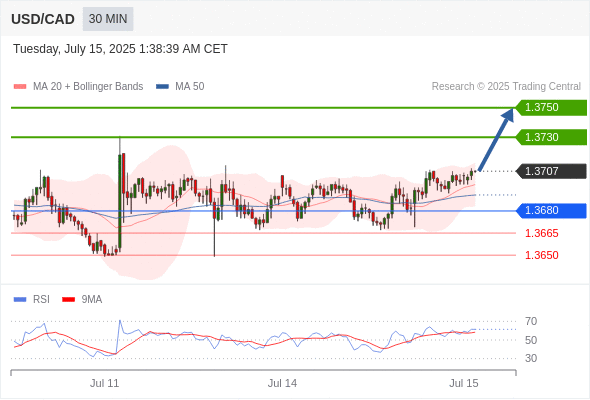This screenshot has height=400, width=590.
Task: Click the MA 20 + Bollinger Bands legend swatch
Action: tap(20, 87)
